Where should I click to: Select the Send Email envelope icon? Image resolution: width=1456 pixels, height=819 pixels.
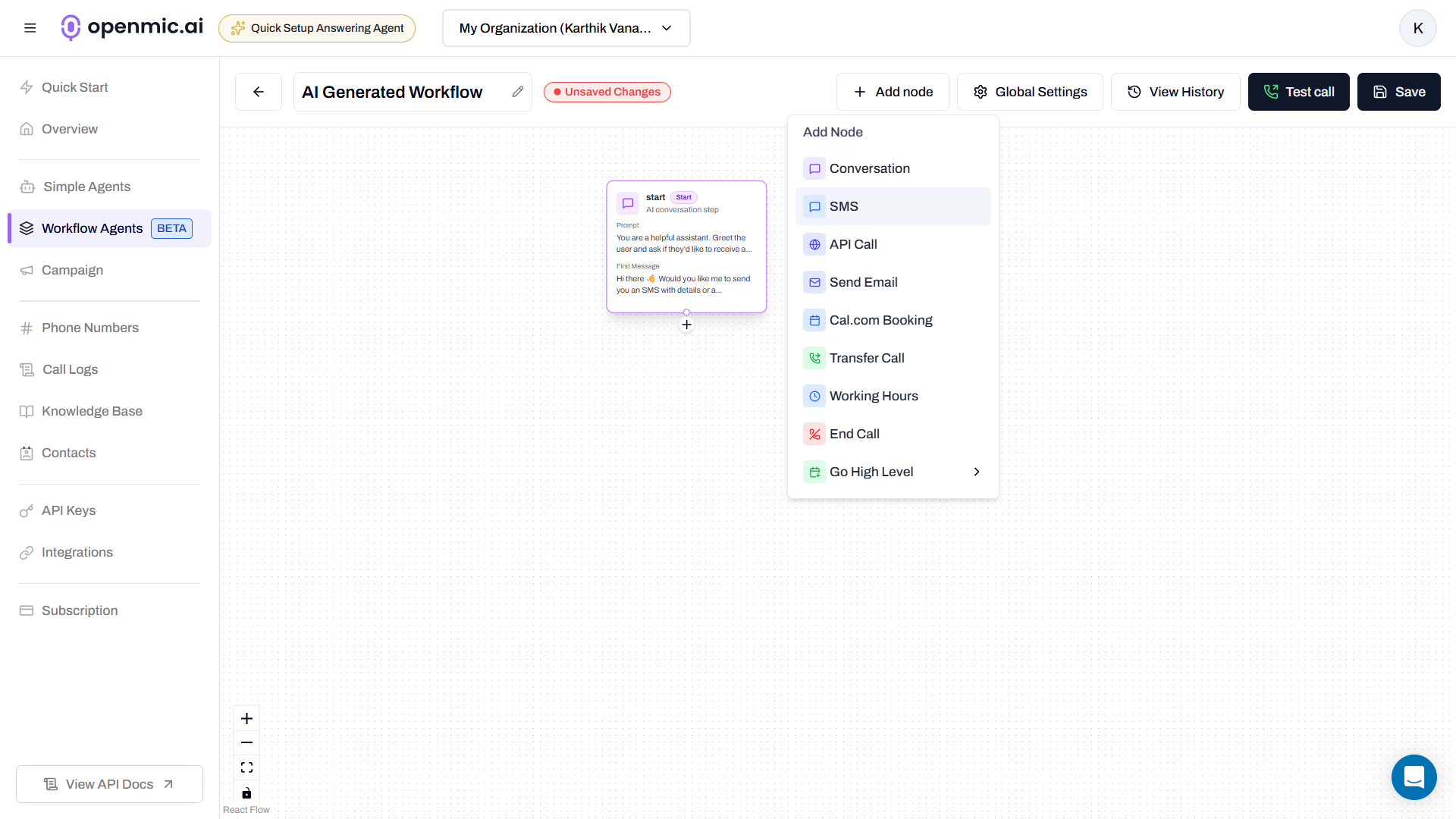coord(814,282)
